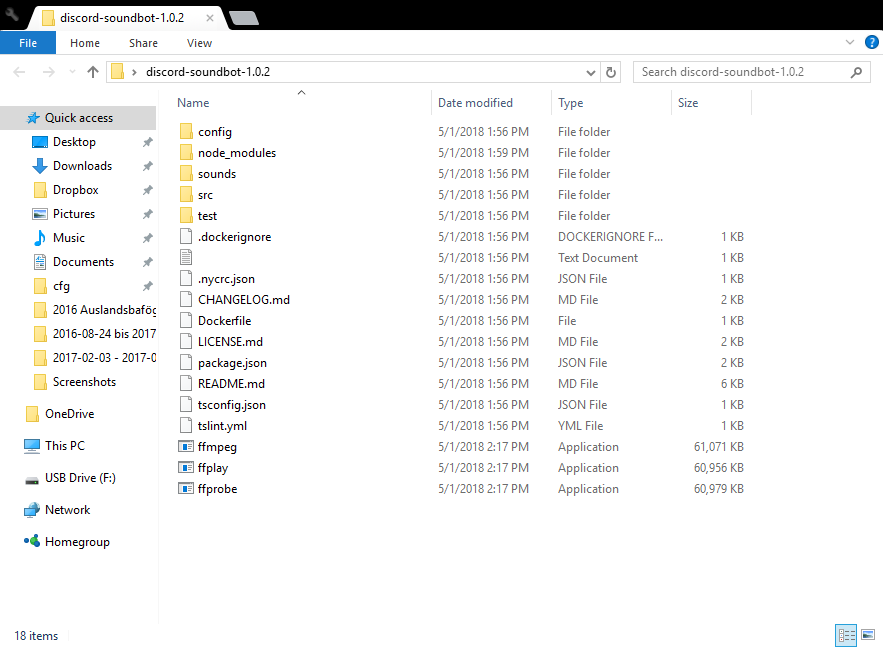Open Music in navigation pane
This screenshot has height=647, width=883.
69,238
